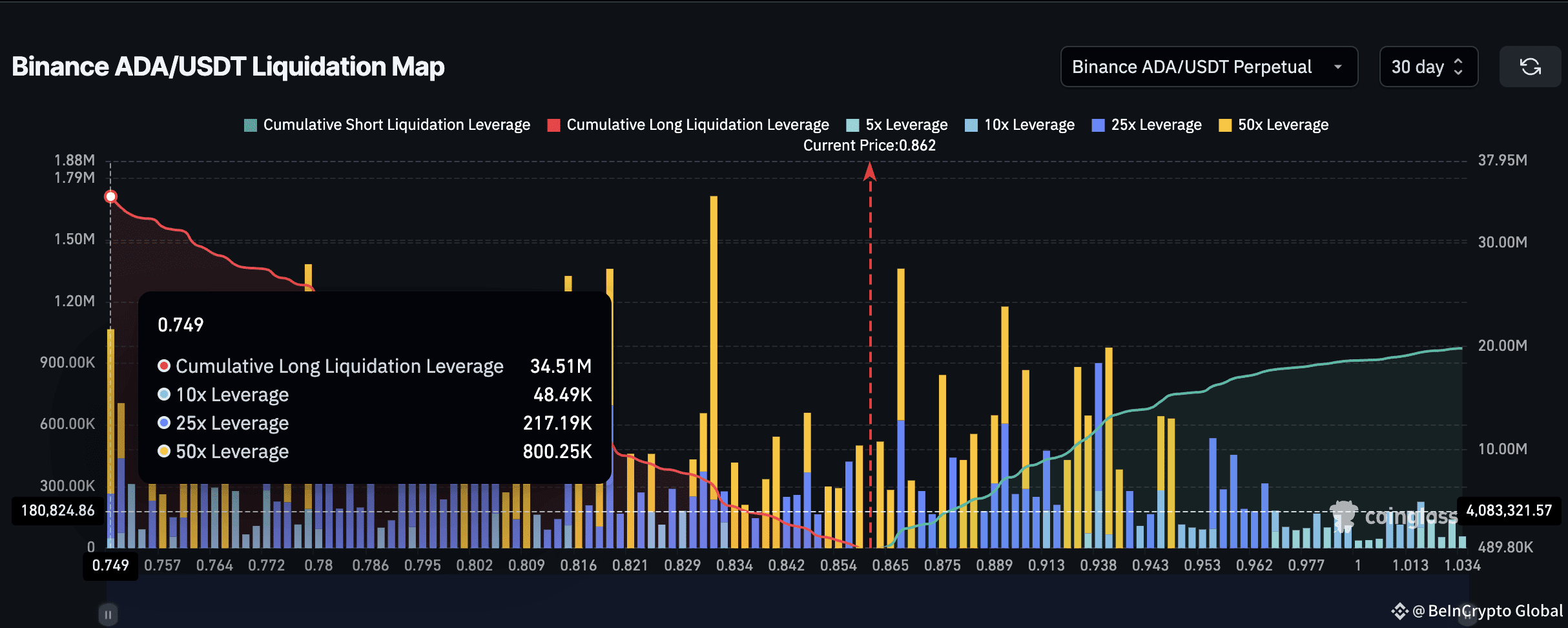Click the green Cumulative Short legend swatch
The height and width of the screenshot is (628, 1568).
[x=251, y=125]
